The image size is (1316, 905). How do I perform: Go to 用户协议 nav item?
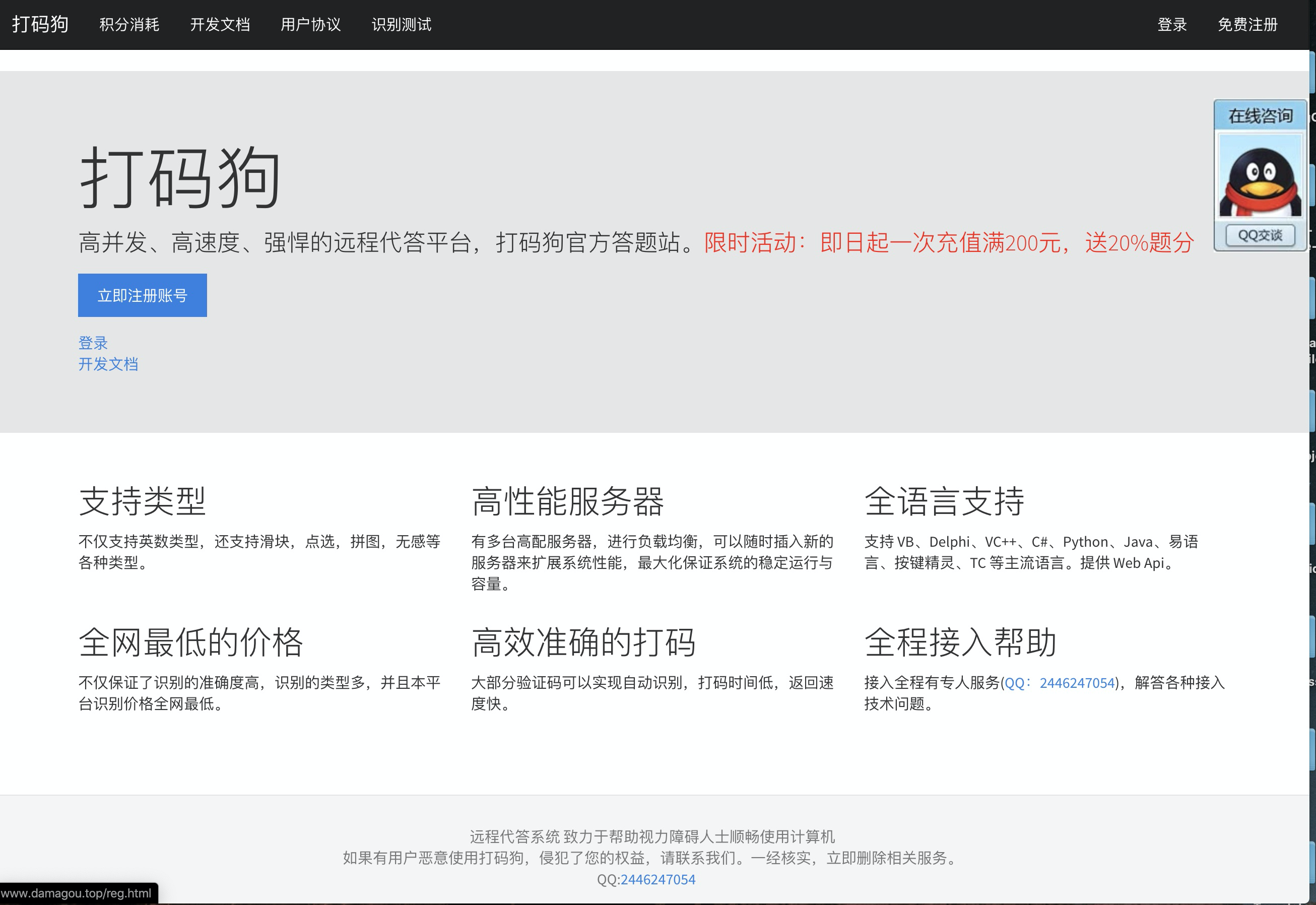(x=311, y=24)
